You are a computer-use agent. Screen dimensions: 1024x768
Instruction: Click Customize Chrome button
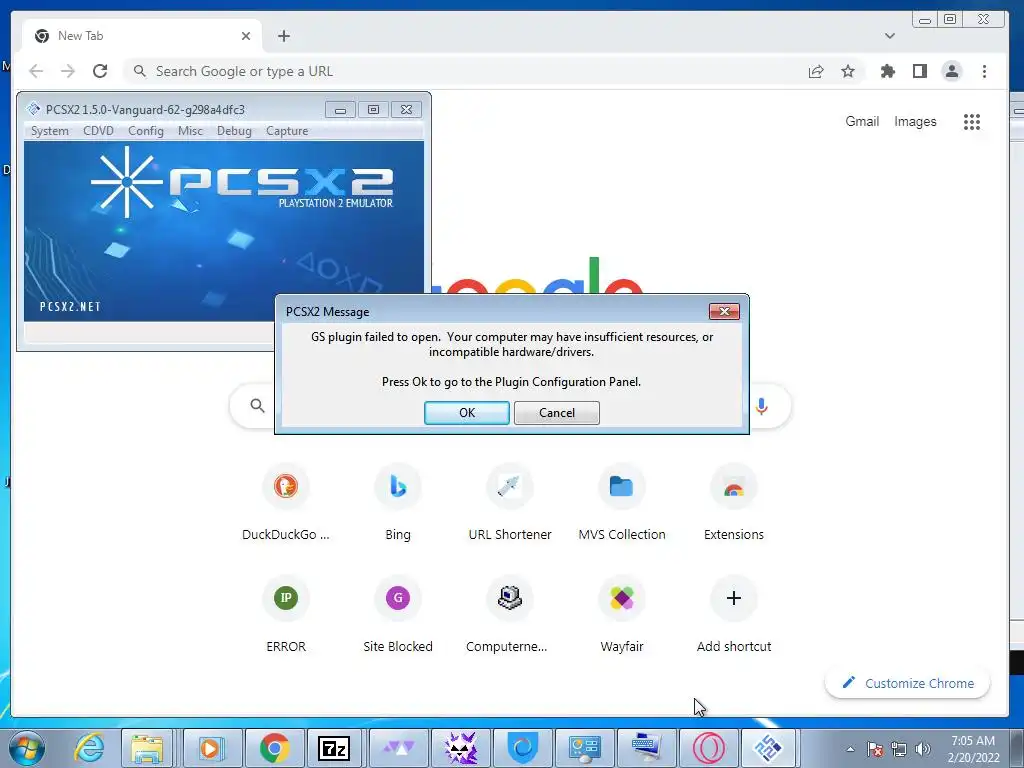908,683
